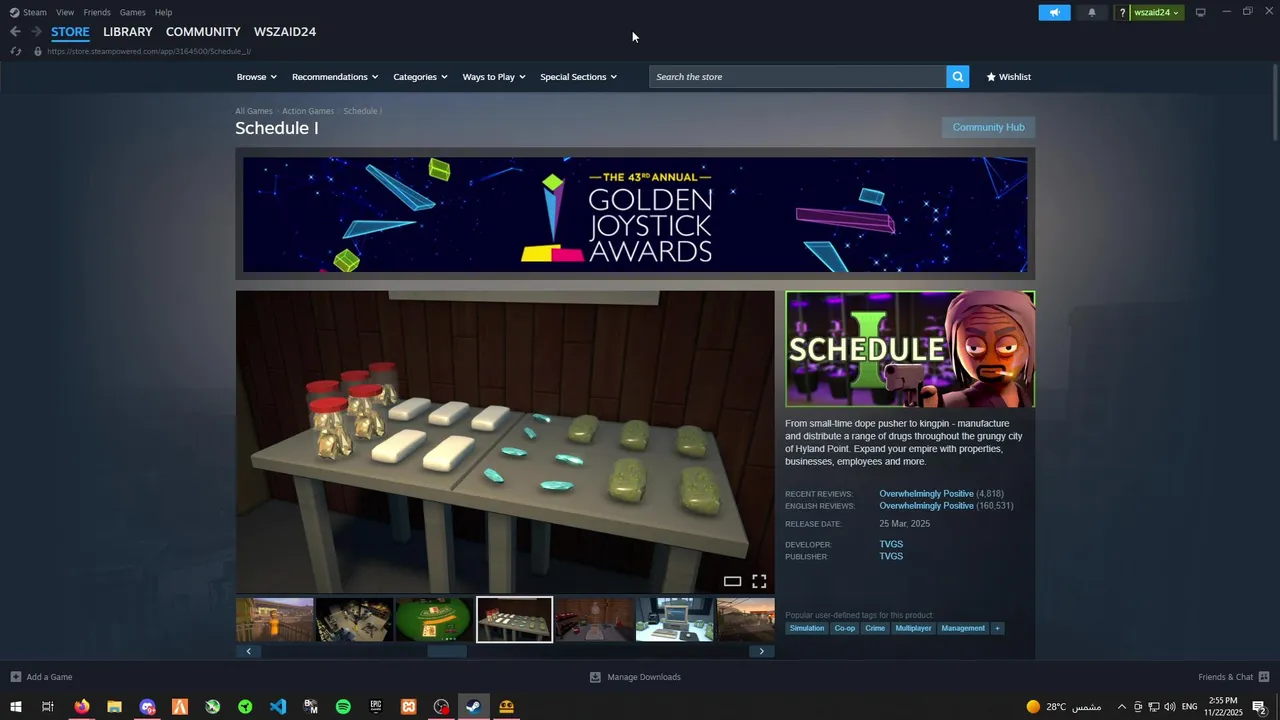Go back with the left arrow
The image size is (1280, 720).
[x=15, y=32]
